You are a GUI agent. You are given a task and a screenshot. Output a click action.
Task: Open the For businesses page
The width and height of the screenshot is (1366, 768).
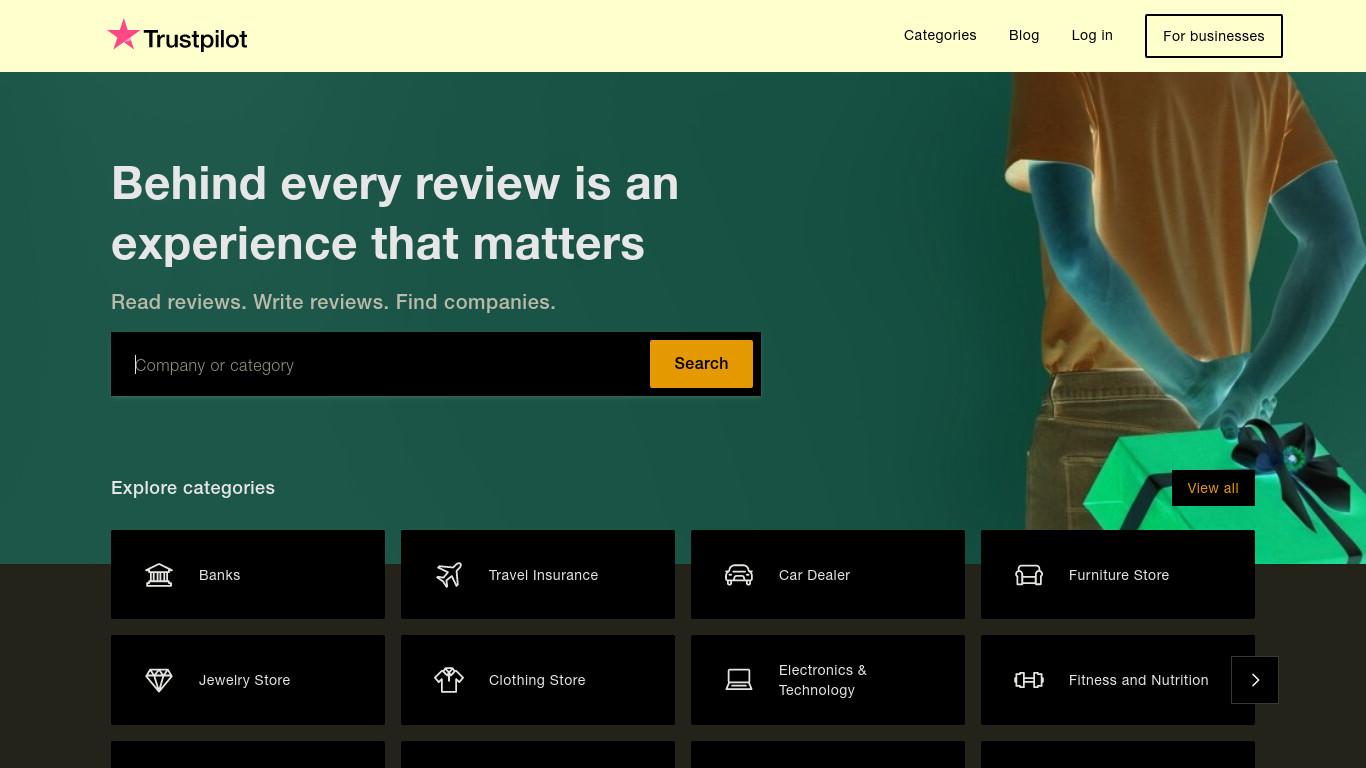[x=1214, y=36]
